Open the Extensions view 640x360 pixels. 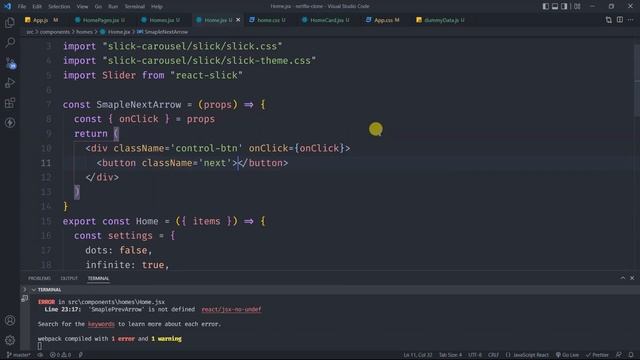pyautogui.click(x=10, y=103)
